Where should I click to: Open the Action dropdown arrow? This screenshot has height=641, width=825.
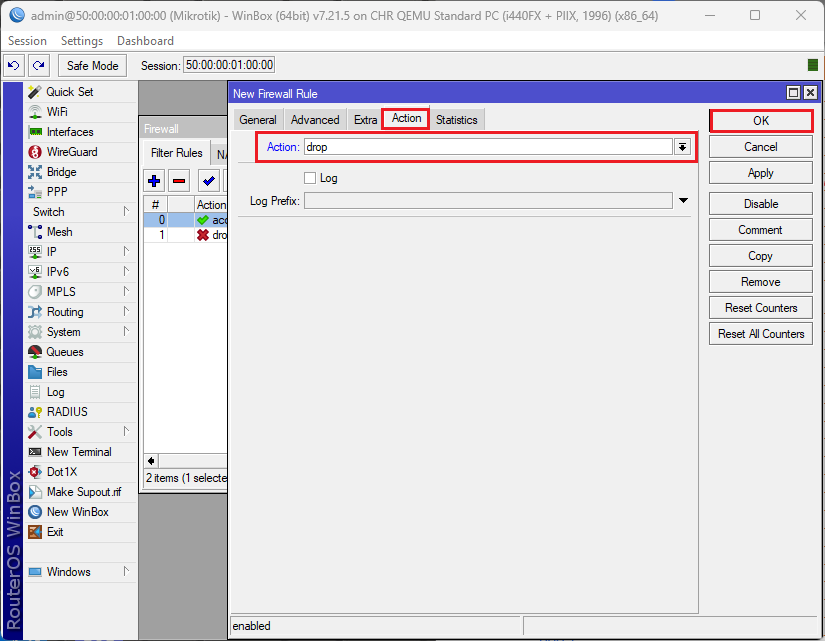click(x=682, y=147)
